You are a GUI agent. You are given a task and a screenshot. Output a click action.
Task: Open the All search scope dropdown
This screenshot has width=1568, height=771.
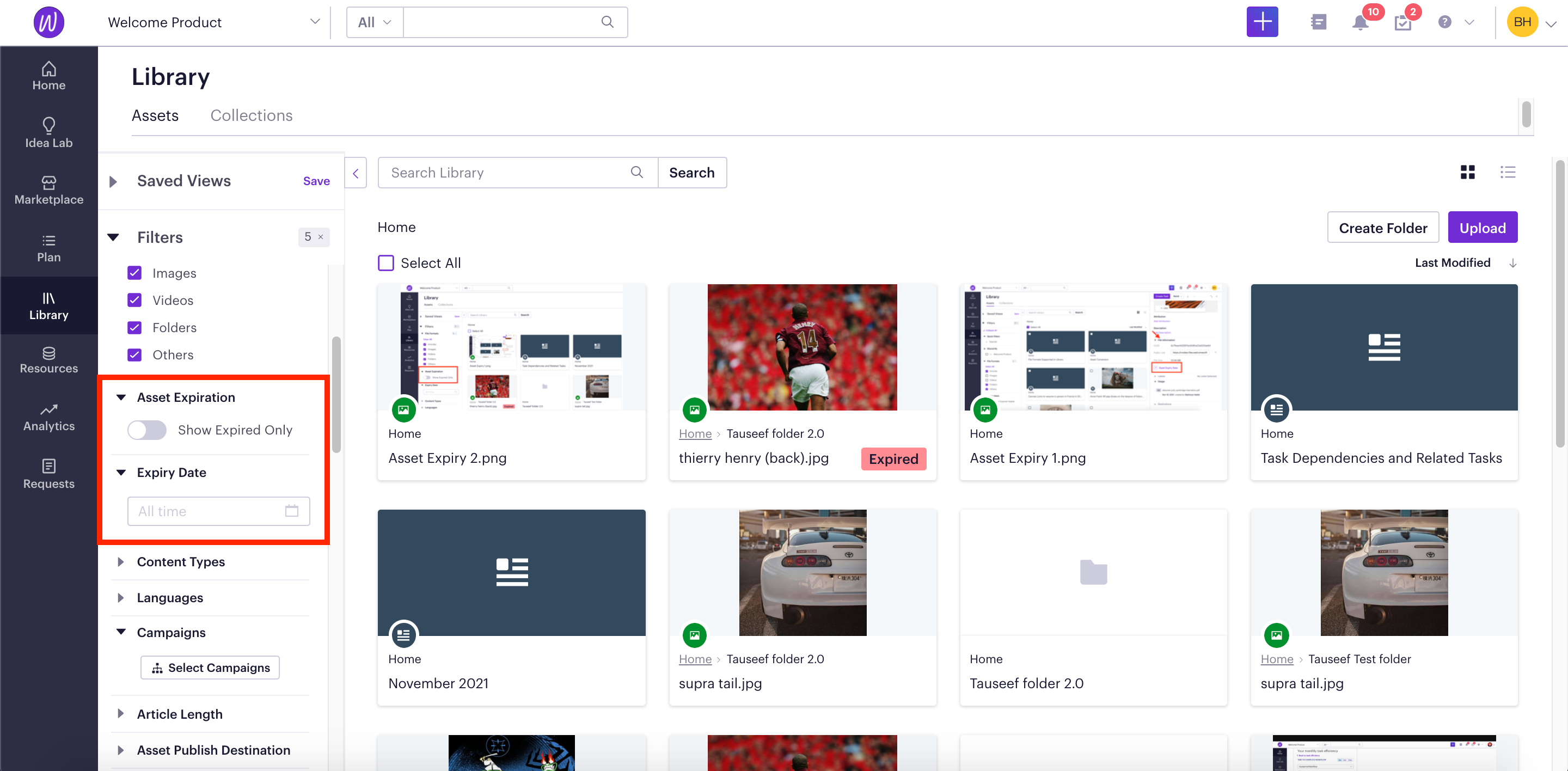(375, 22)
